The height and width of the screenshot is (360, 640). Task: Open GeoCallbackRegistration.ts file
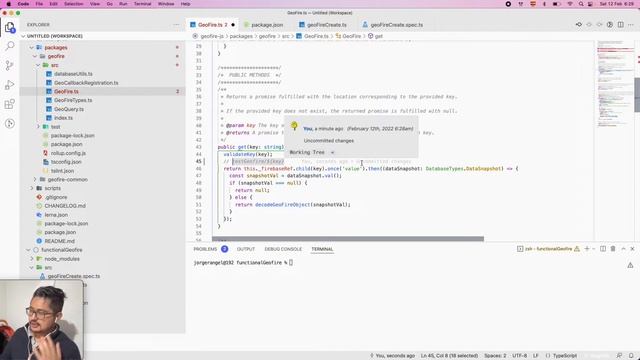(x=86, y=83)
